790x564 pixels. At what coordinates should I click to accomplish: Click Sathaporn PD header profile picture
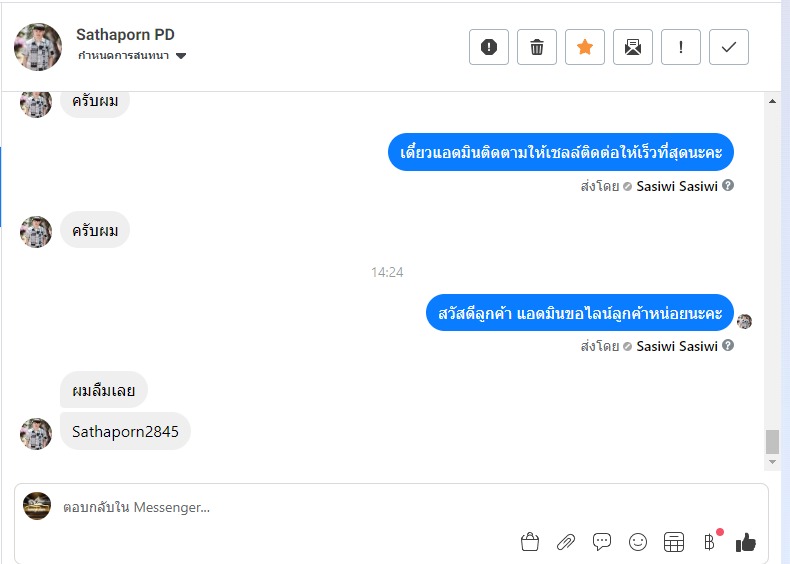[x=38, y=47]
